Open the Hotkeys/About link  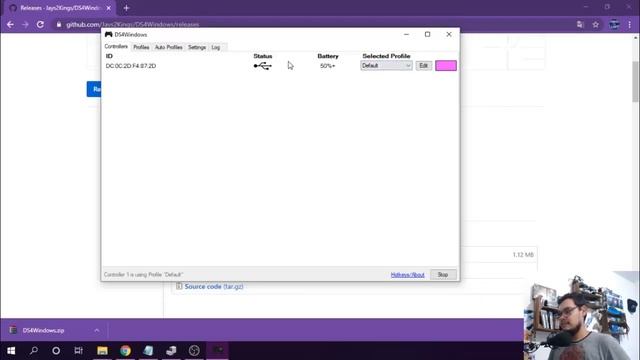407,275
